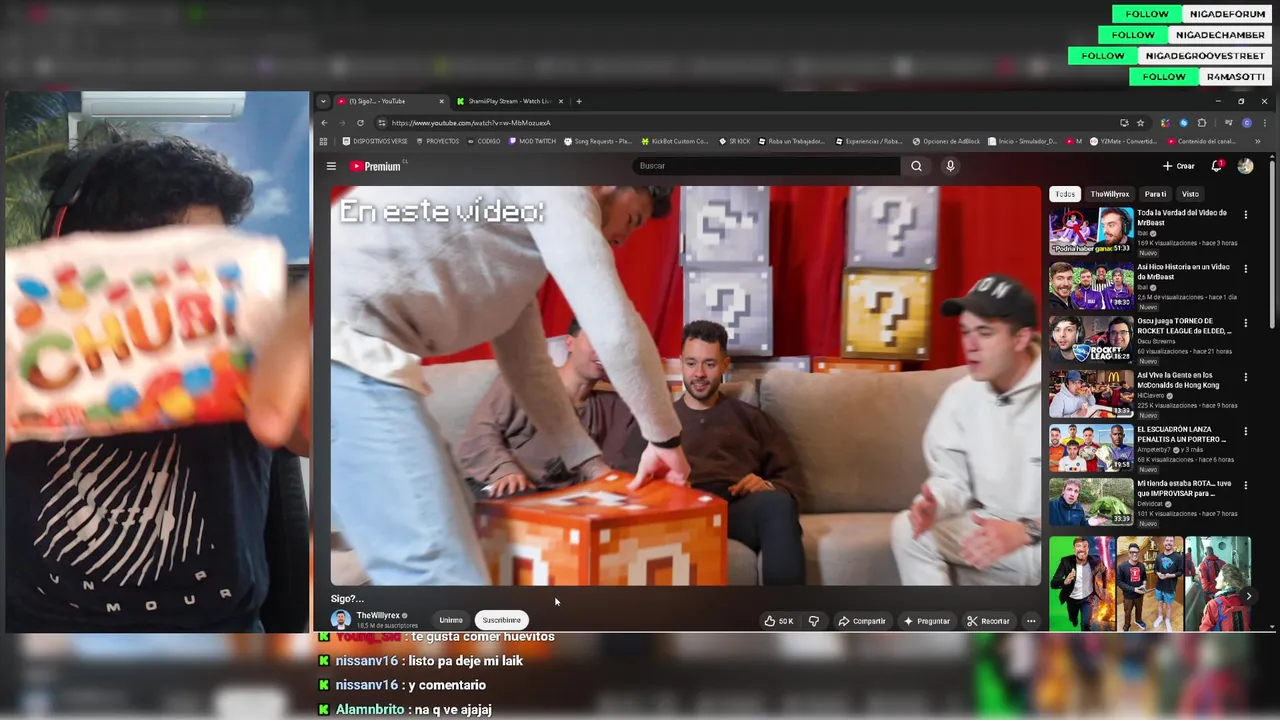Screen dimensions: 1280x720
Task: Open Toda la Verdad del Video thumbnail
Action: [x=1091, y=231]
